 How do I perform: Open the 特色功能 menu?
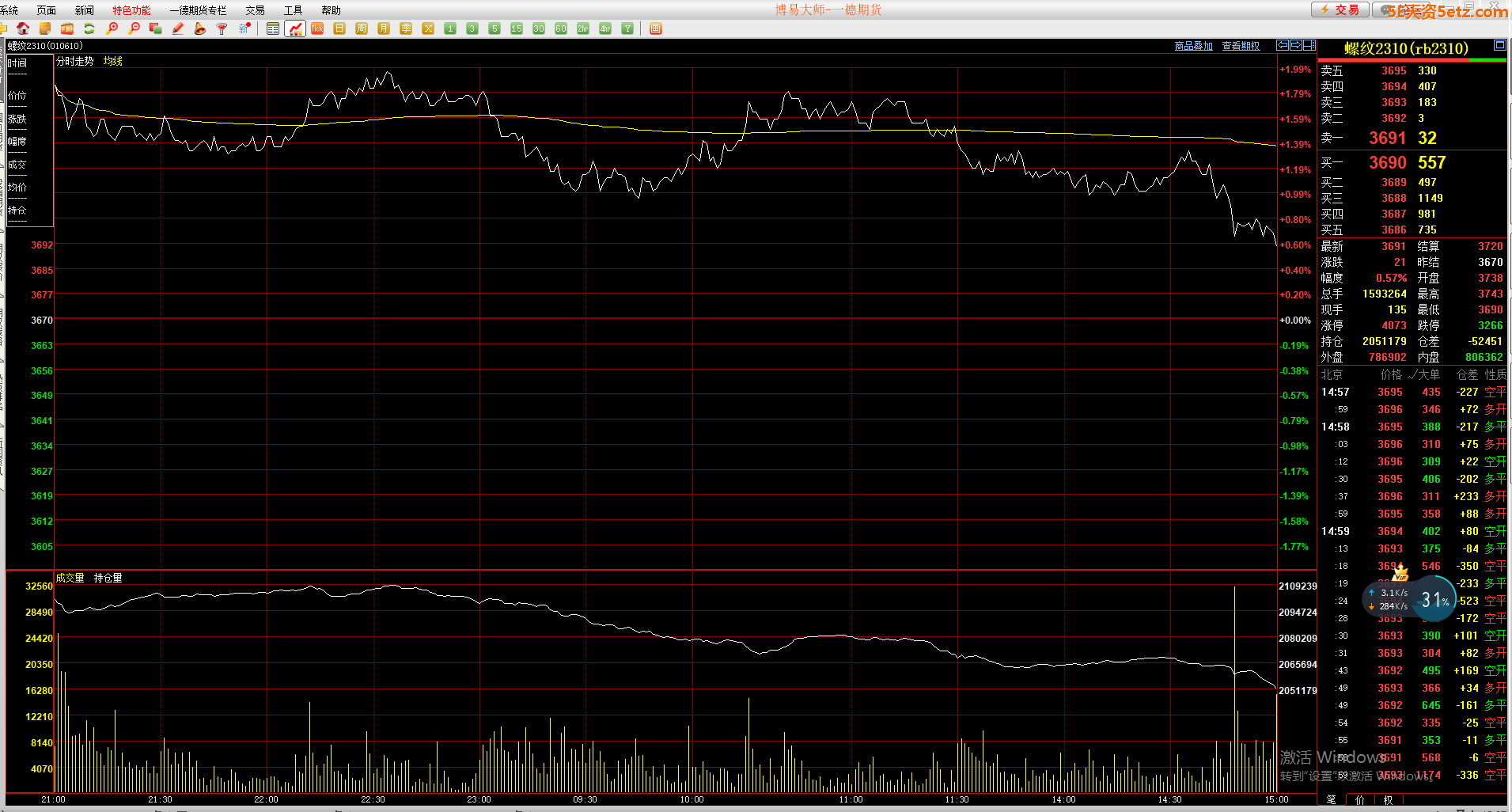click(x=131, y=10)
